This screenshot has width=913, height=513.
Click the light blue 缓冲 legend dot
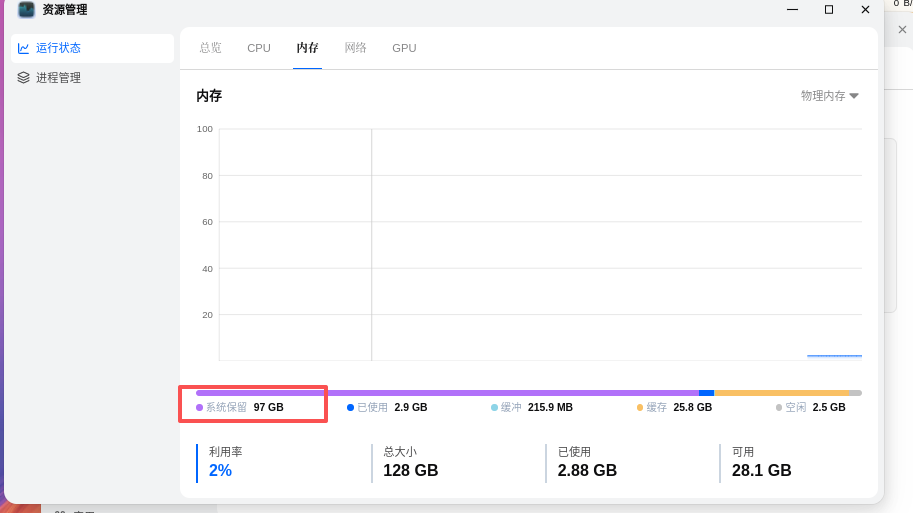point(494,408)
